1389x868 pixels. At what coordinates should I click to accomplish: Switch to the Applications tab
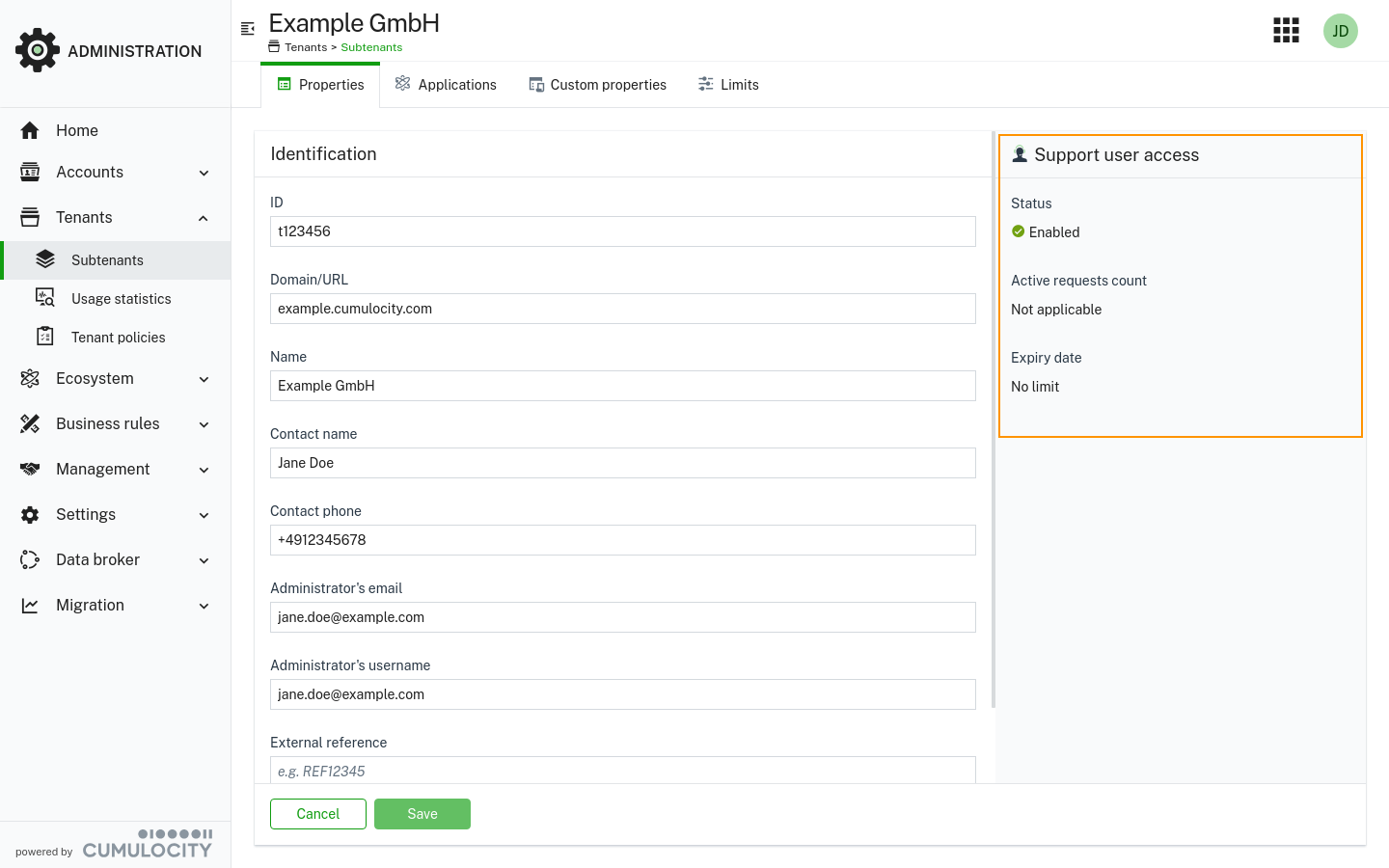(445, 85)
